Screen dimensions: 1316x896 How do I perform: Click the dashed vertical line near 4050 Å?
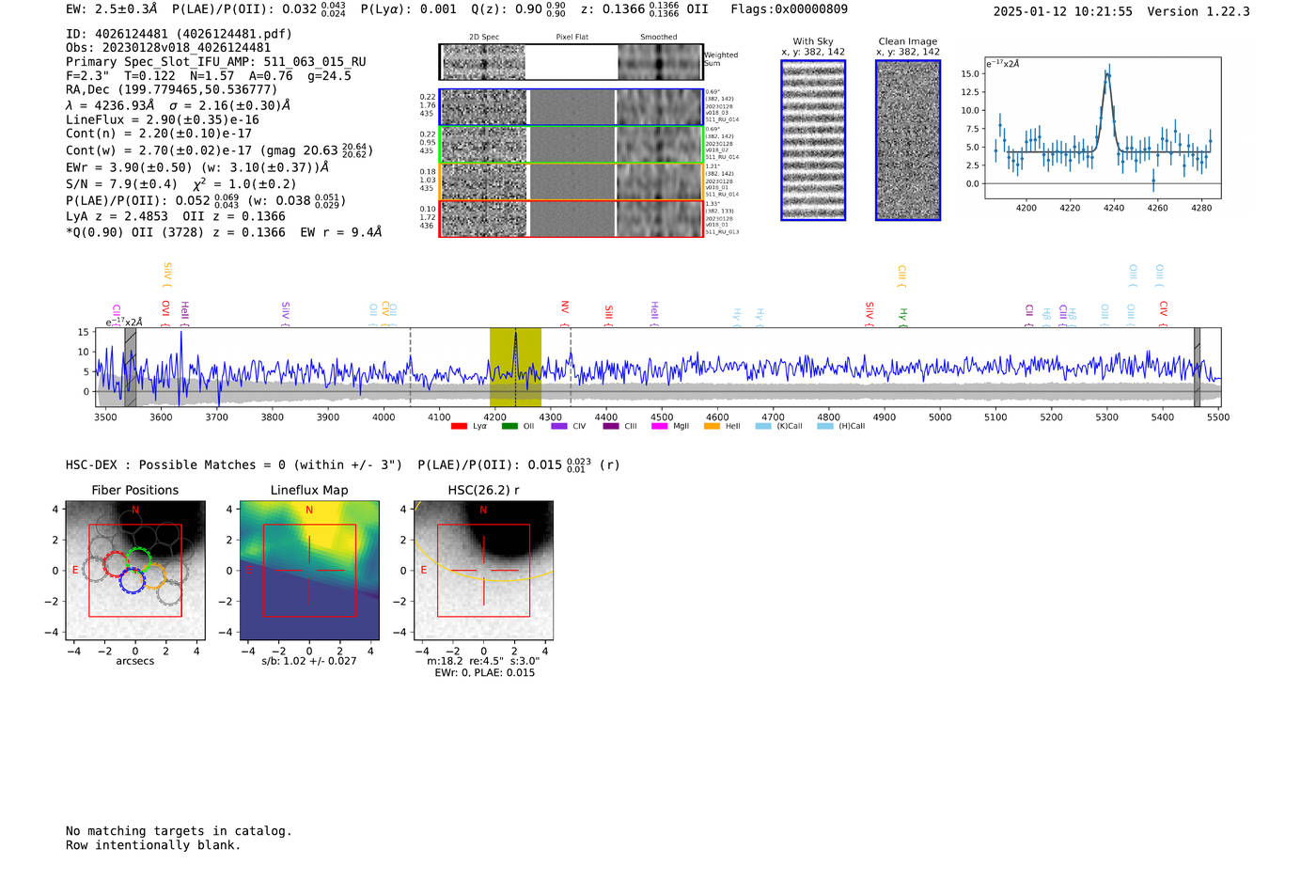pos(411,368)
